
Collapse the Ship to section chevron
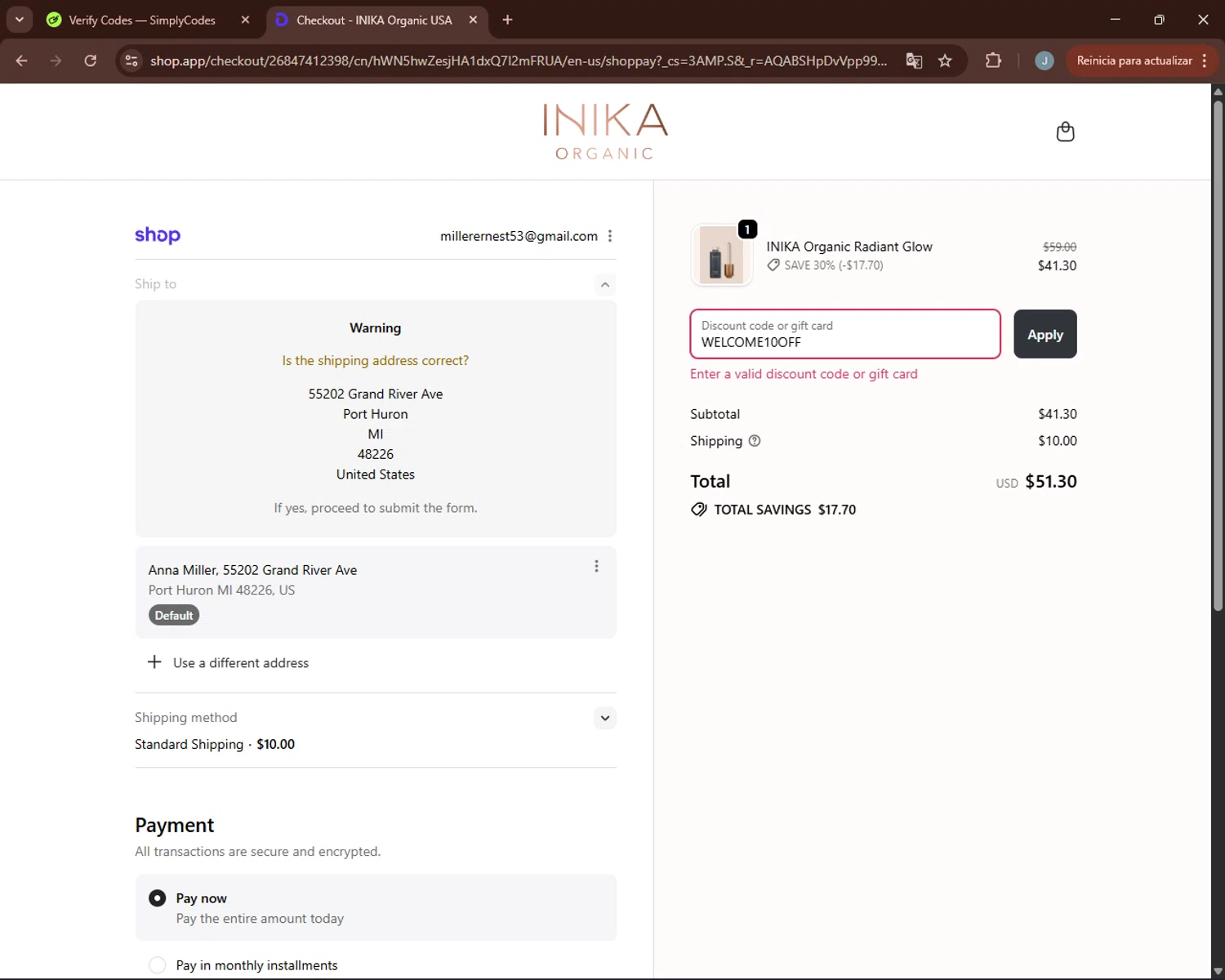point(605,284)
